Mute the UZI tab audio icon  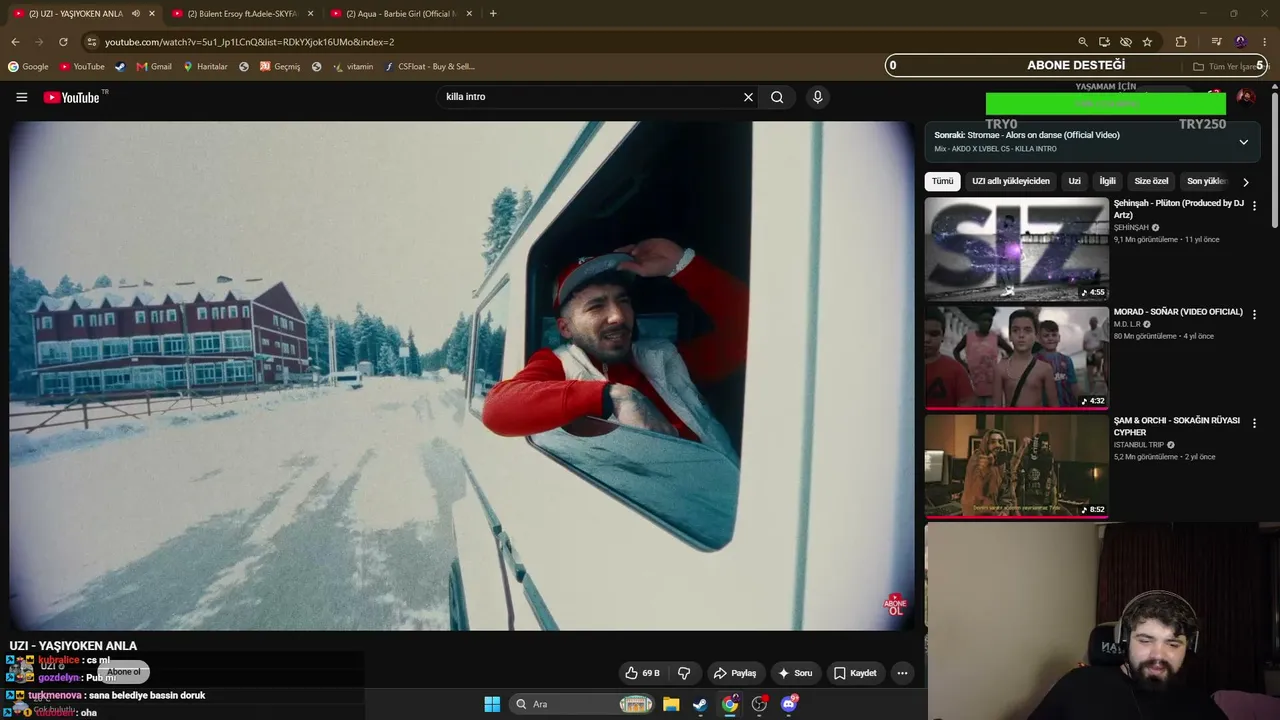pos(136,13)
